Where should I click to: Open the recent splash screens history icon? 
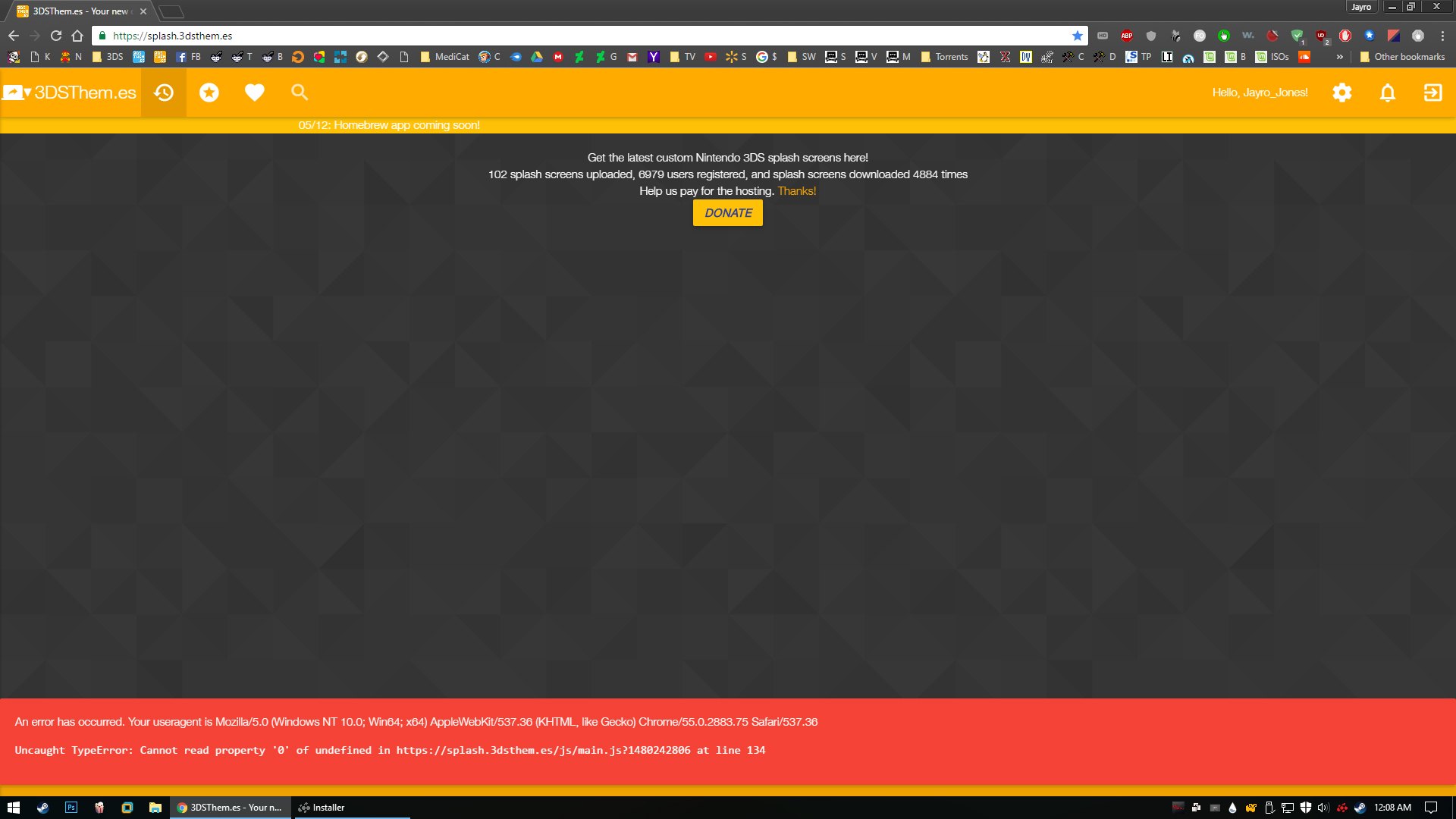point(164,93)
